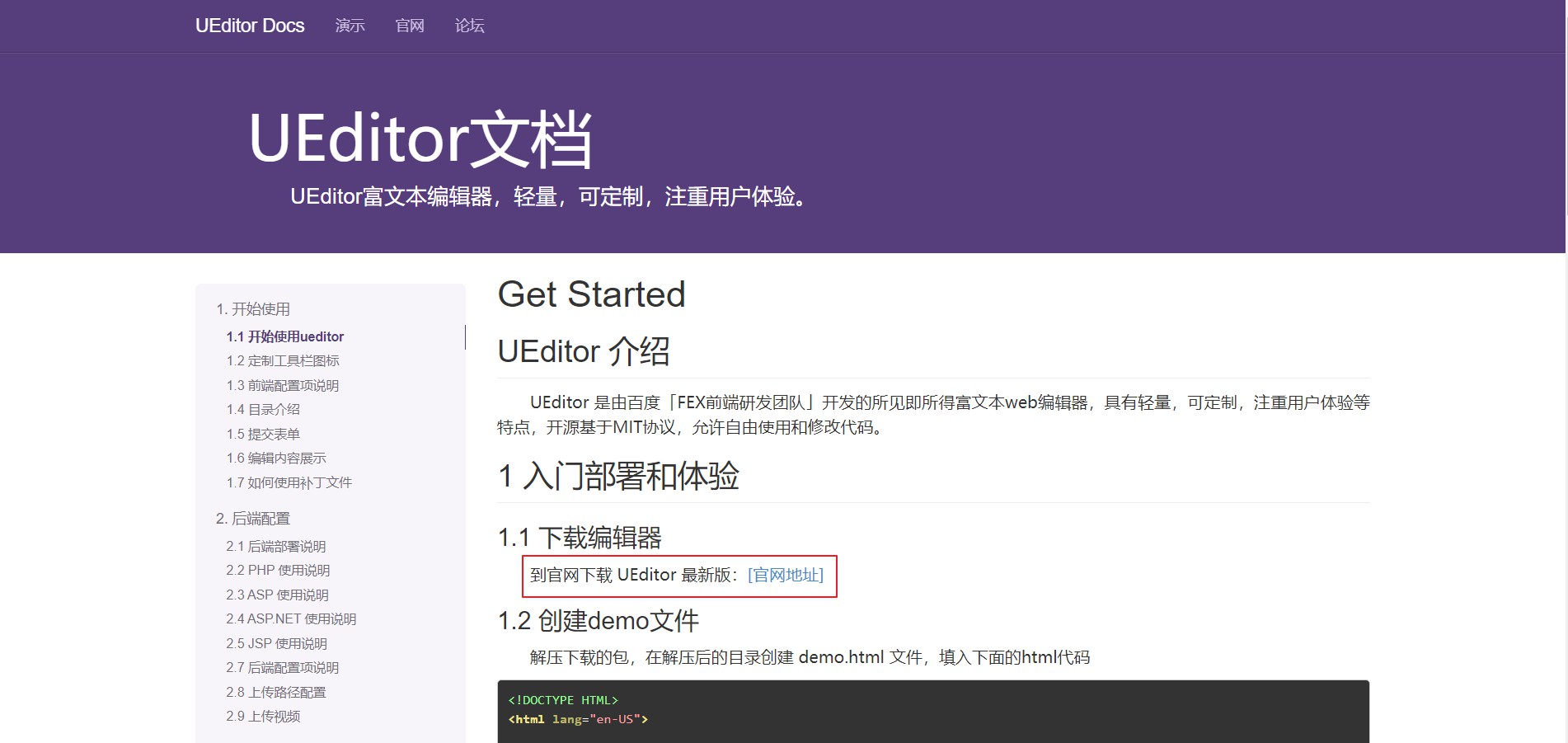
Task: Open 2.3 ASP 使用说明
Action: tap(277, 595)
